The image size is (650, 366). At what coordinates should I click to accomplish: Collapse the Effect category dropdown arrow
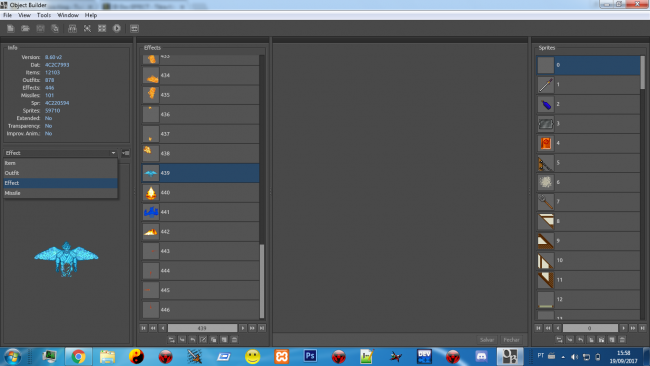(x=113, y=153)
